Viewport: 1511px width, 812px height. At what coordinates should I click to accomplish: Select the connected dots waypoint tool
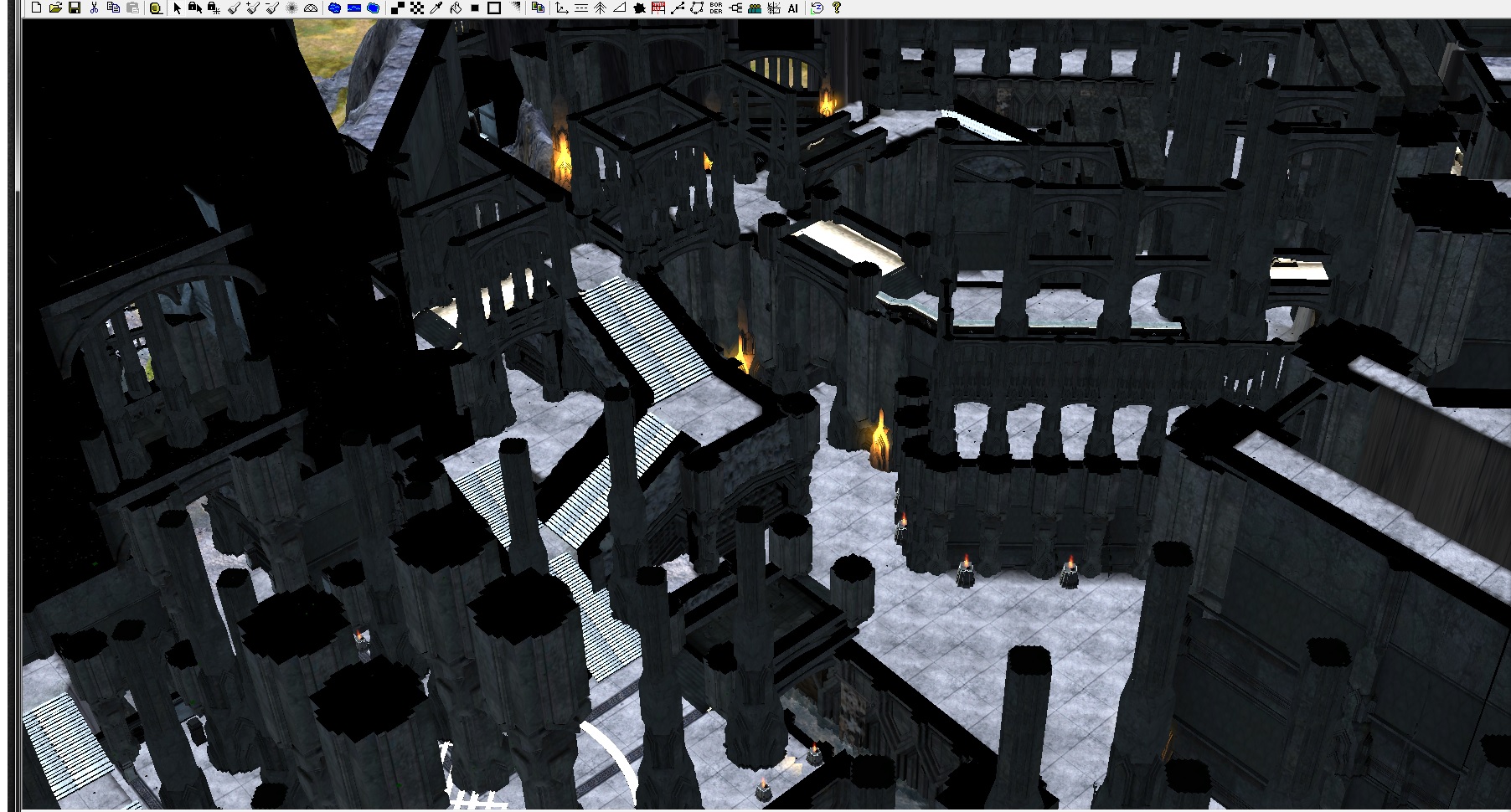point(678,8)
